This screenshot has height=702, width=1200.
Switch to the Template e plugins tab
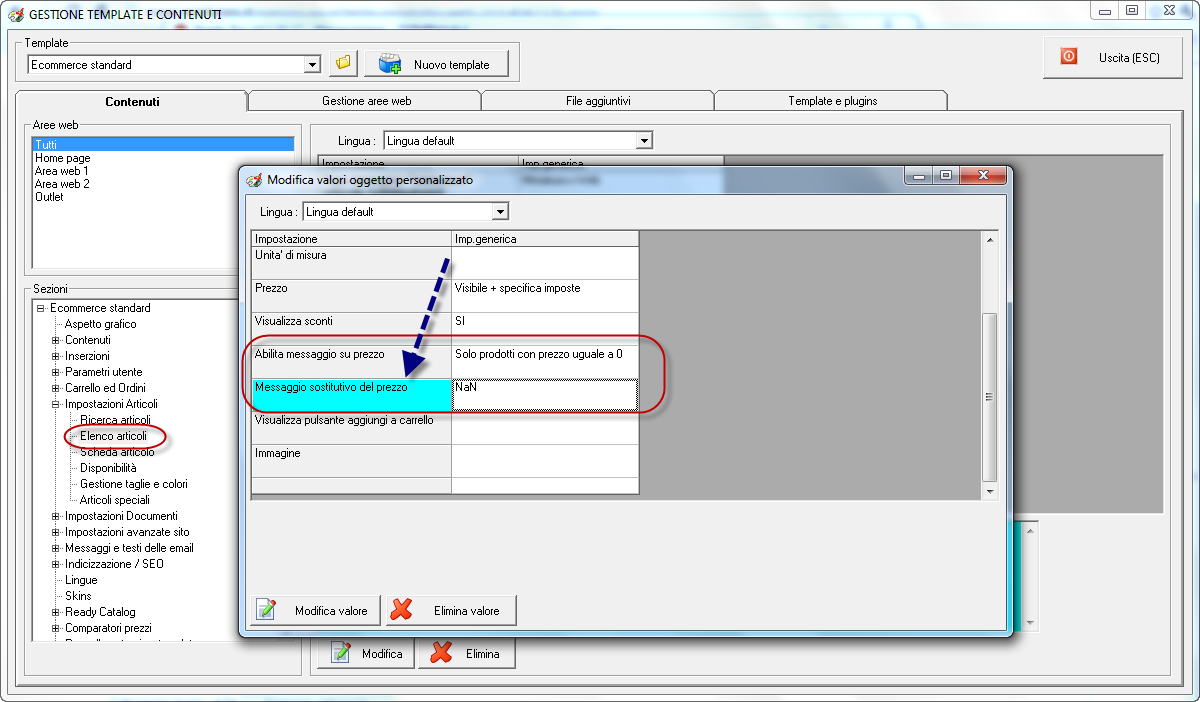pos(832,101)
